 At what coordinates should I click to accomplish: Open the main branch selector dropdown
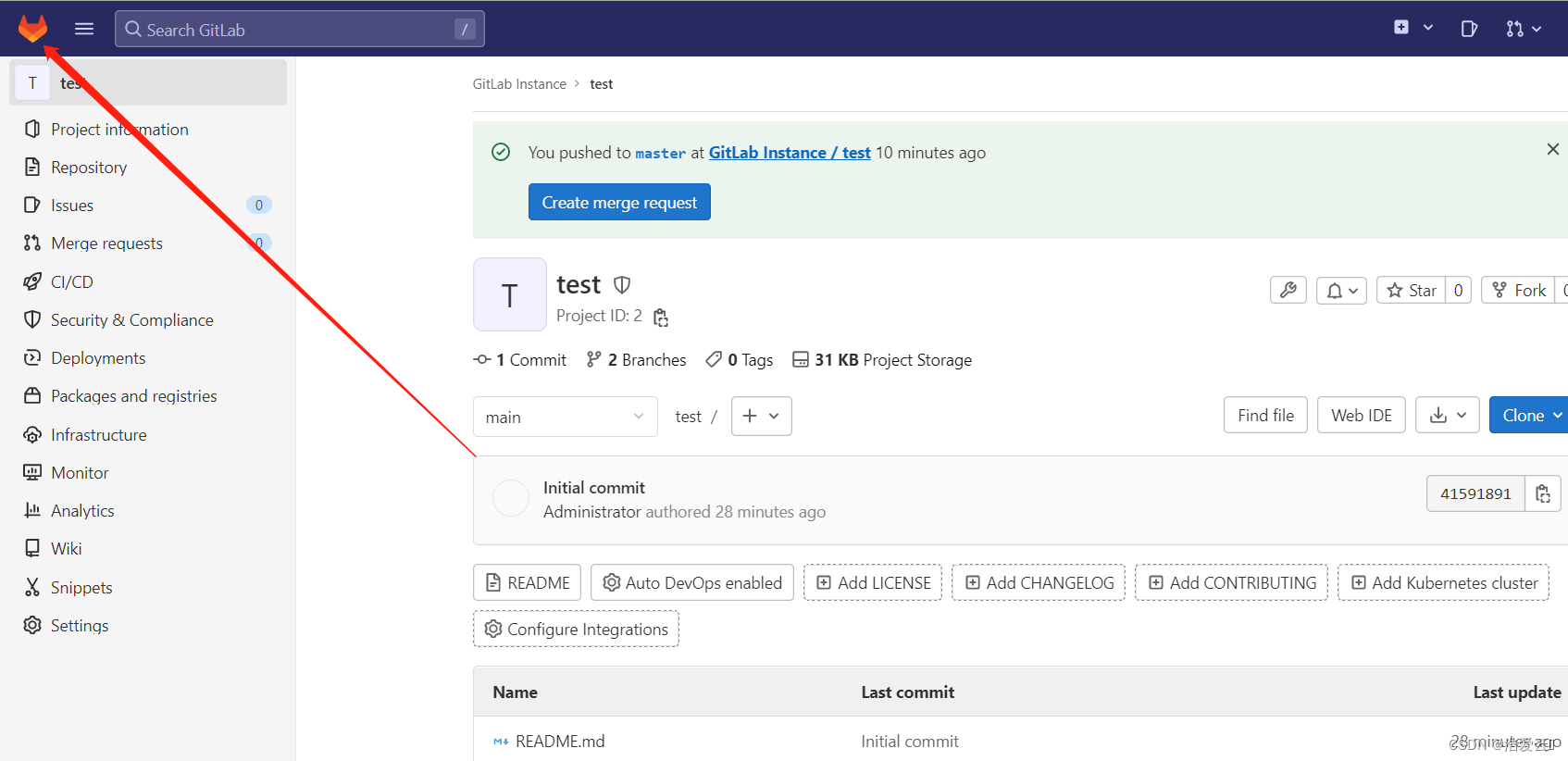[566, 417]
